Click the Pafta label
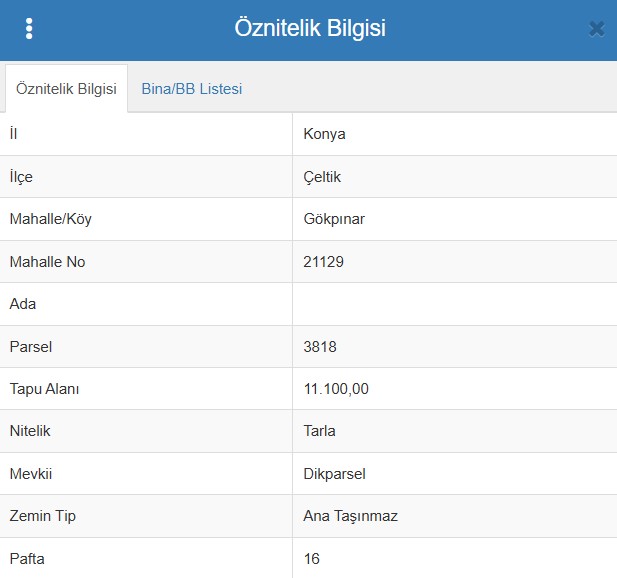The image size is (617, 578). click(x=27, y=559)
